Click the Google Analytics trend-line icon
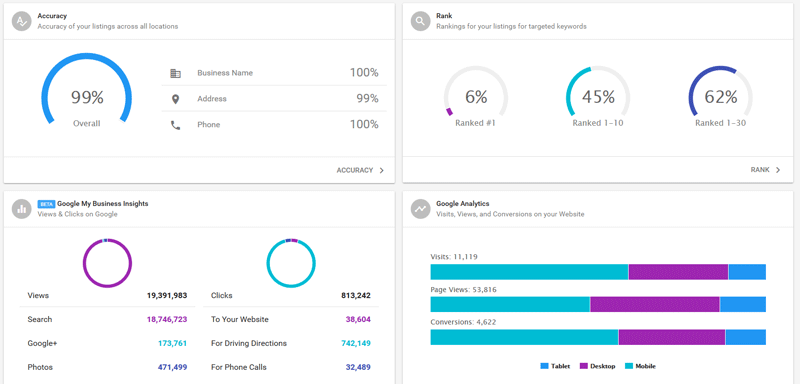Image resolution: width=800 pixels, height=384 pixels. pos(420,209)
